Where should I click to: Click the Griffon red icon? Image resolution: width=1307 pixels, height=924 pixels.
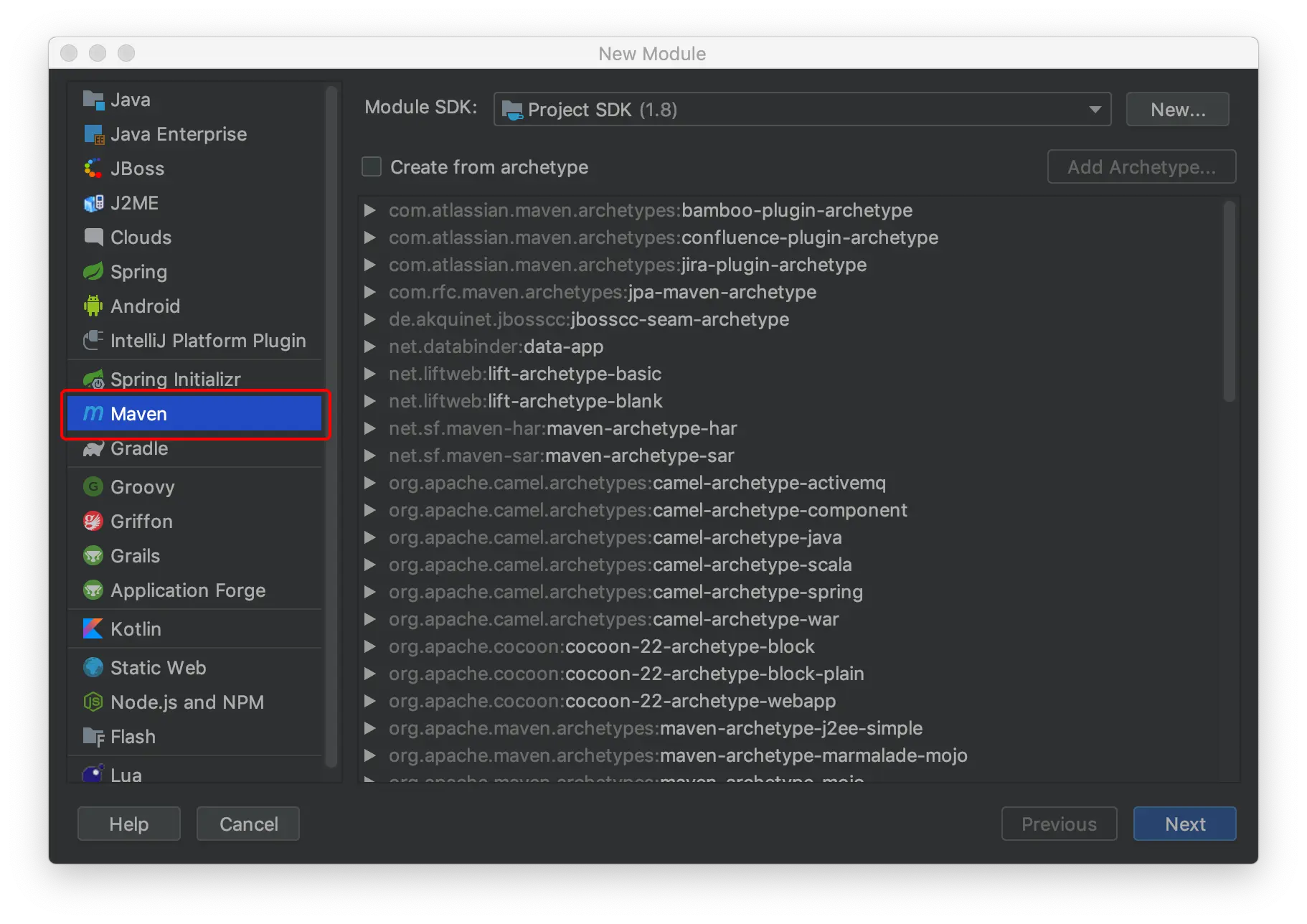pyautogui.click(x=93, y=522)
